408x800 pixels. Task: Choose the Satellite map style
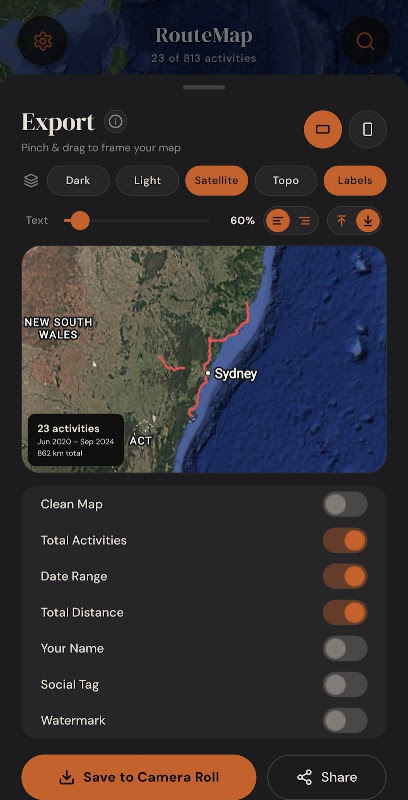coord(216,181)
